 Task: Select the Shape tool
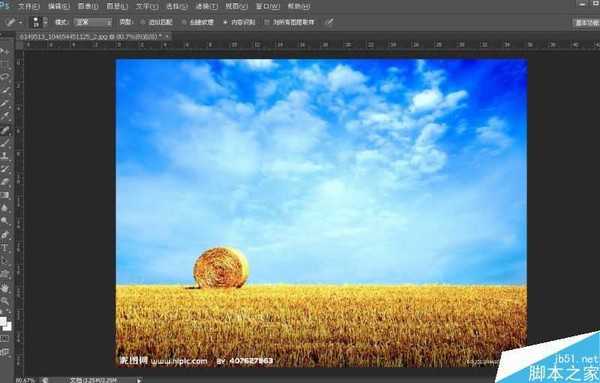click(5, 274)
